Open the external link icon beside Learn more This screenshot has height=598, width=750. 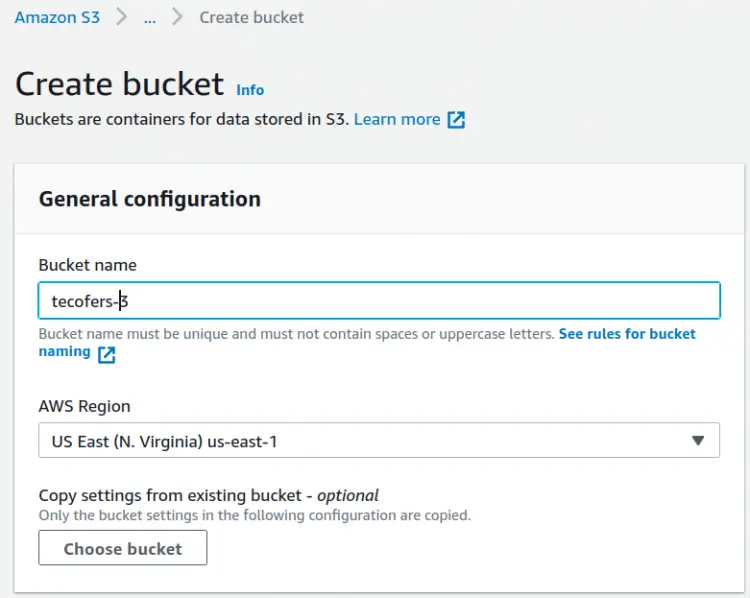click(456, 120)
